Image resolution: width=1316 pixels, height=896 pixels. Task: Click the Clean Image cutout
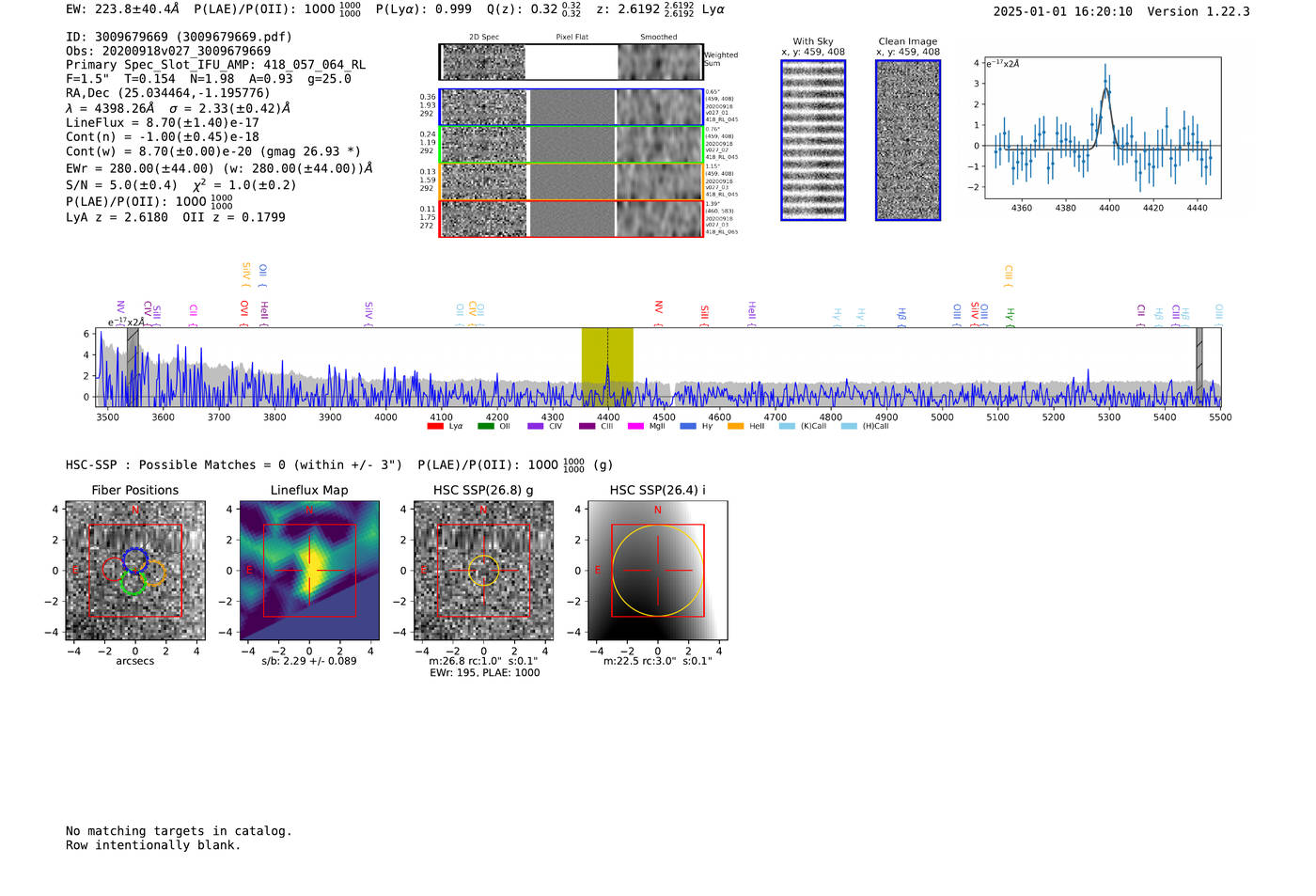[908, 140]
